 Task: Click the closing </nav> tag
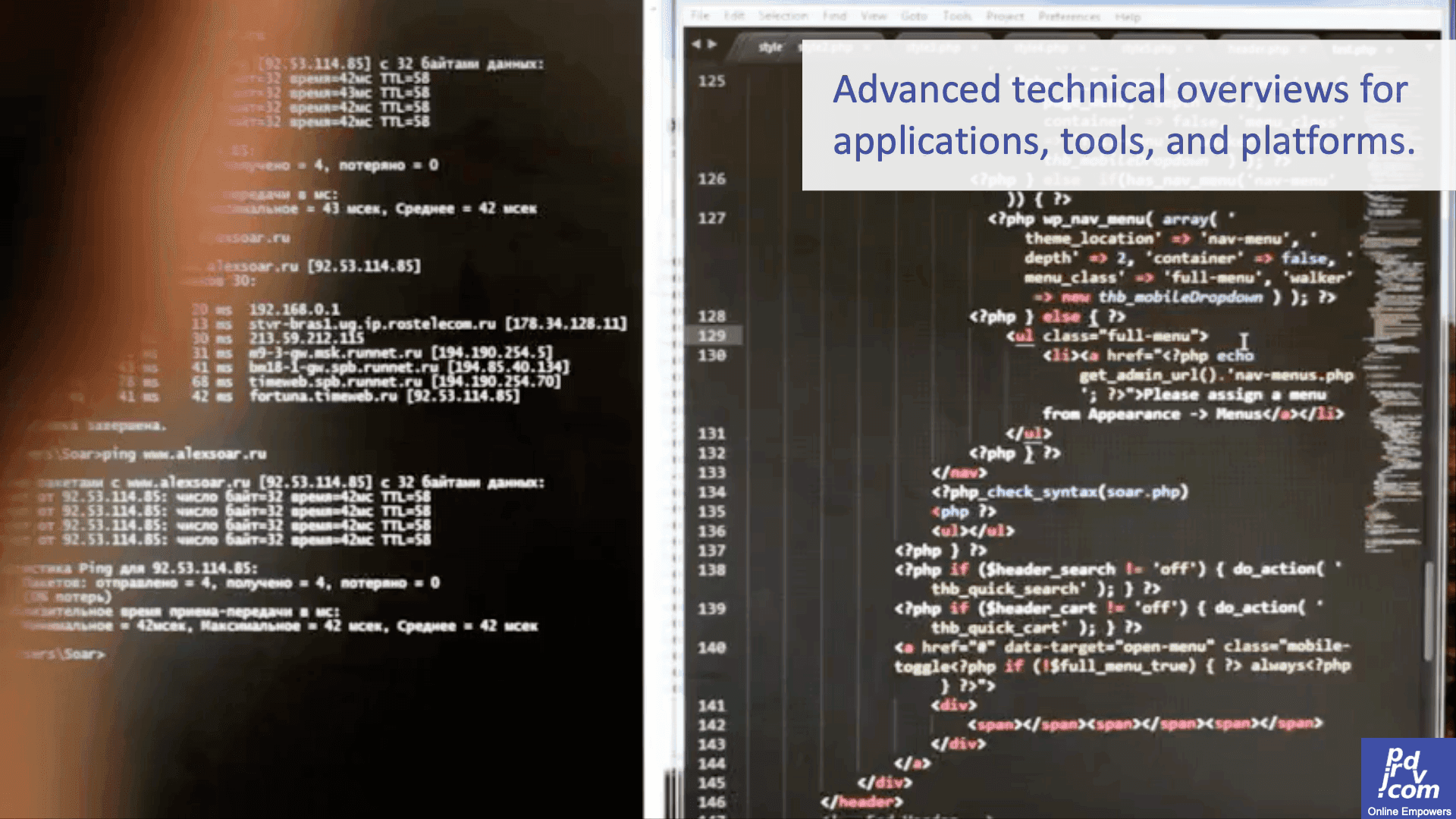tap(959, 473)
